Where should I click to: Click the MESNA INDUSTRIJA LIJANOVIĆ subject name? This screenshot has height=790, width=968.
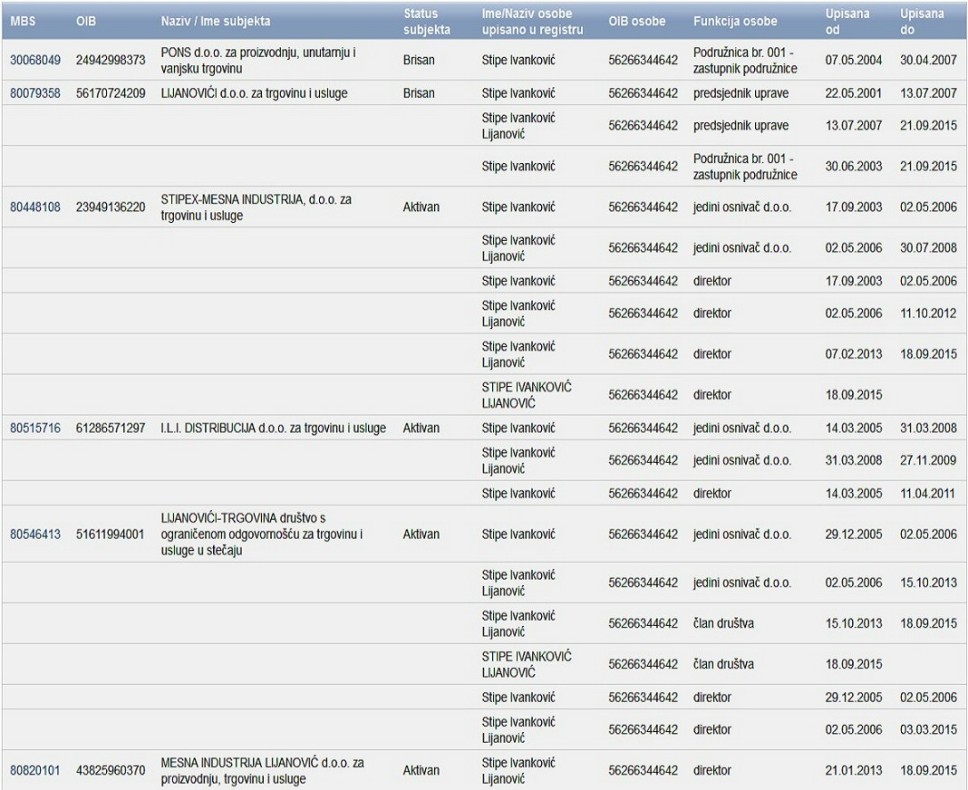point(262,771)
